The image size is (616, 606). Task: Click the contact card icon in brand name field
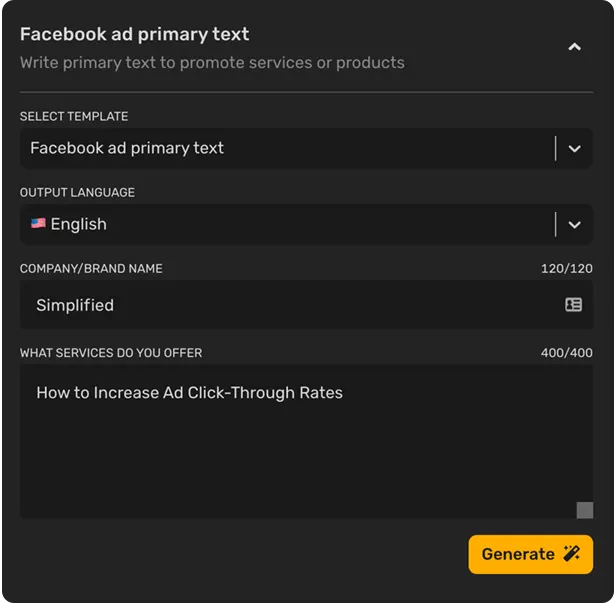click(574, 305)
